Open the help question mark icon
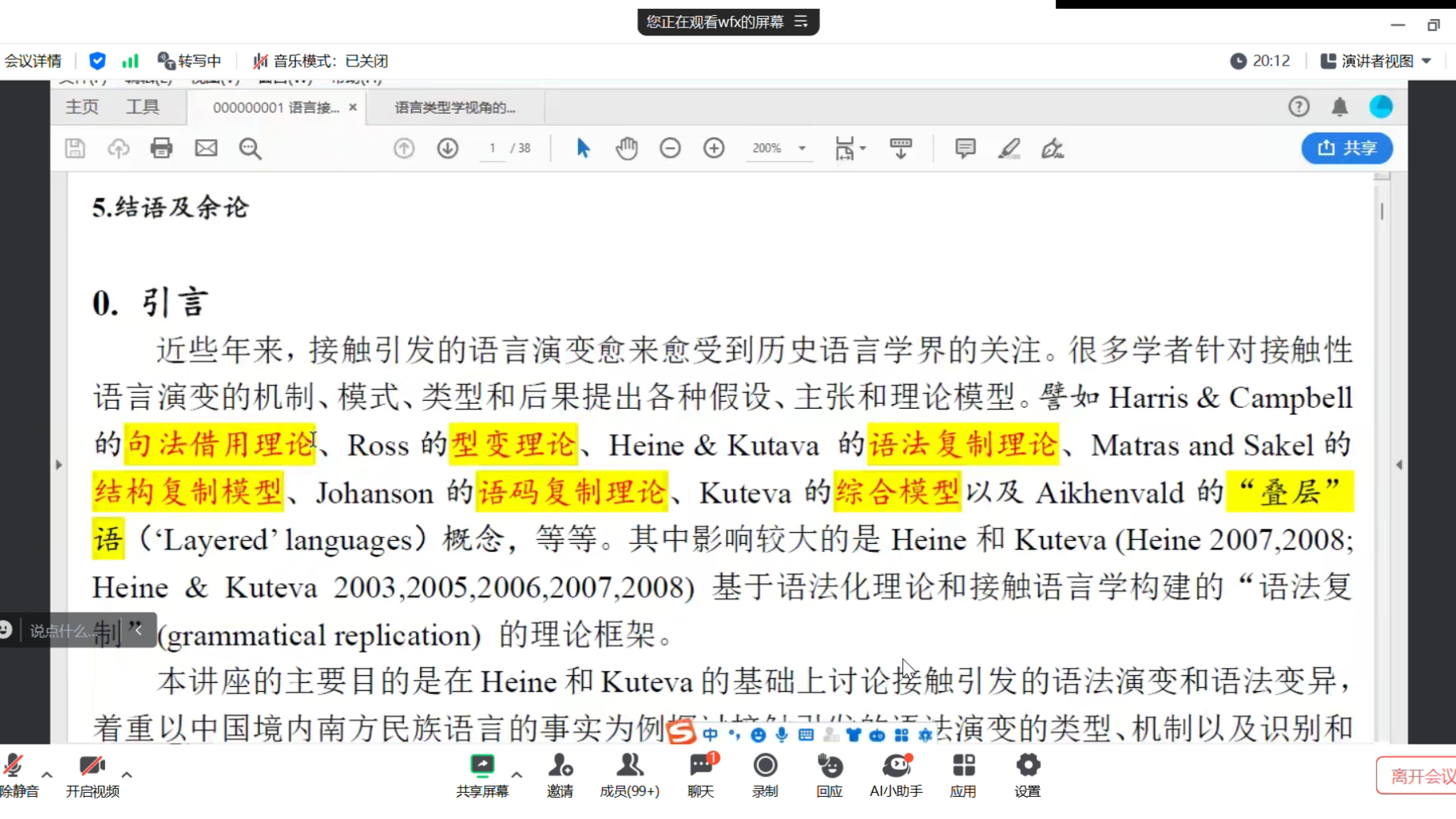1456x819 pixels. point(1299,107)
